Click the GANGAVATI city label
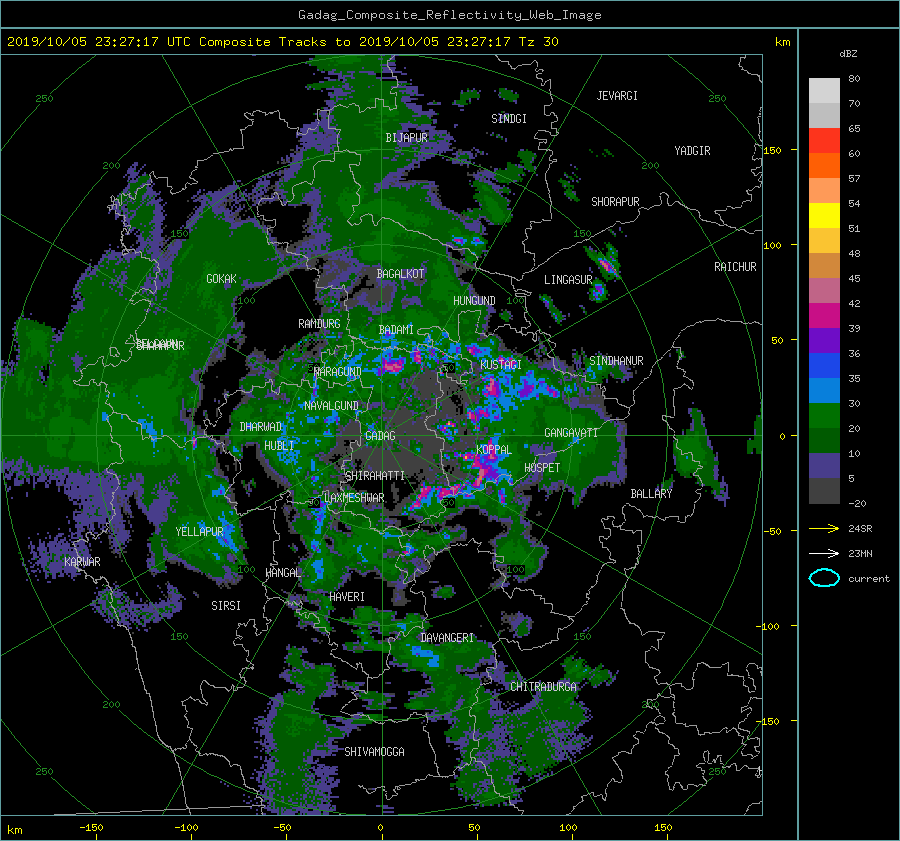 (571, 433)
